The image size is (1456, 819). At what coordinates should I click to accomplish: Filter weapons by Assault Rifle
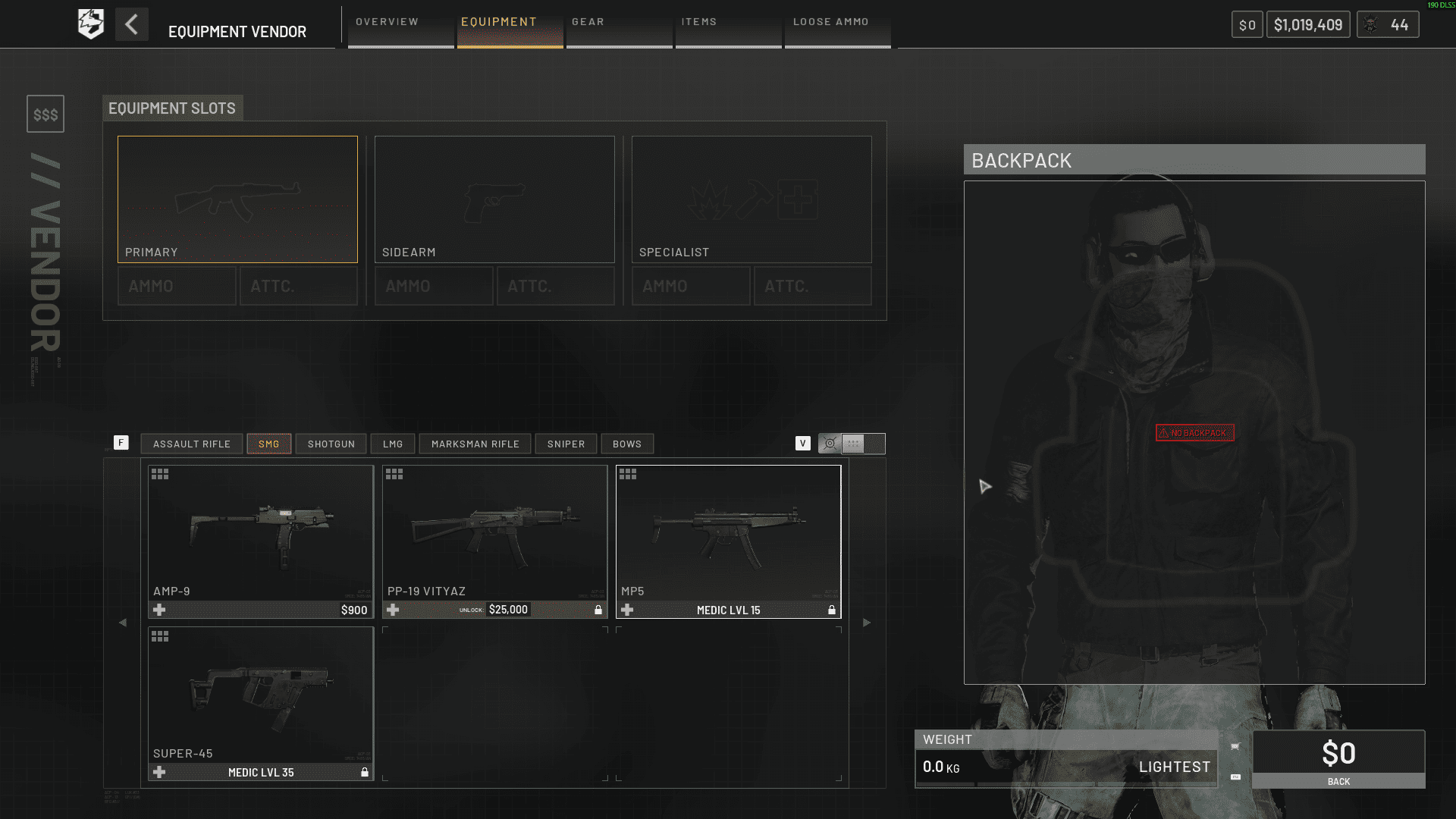(192, 444)
